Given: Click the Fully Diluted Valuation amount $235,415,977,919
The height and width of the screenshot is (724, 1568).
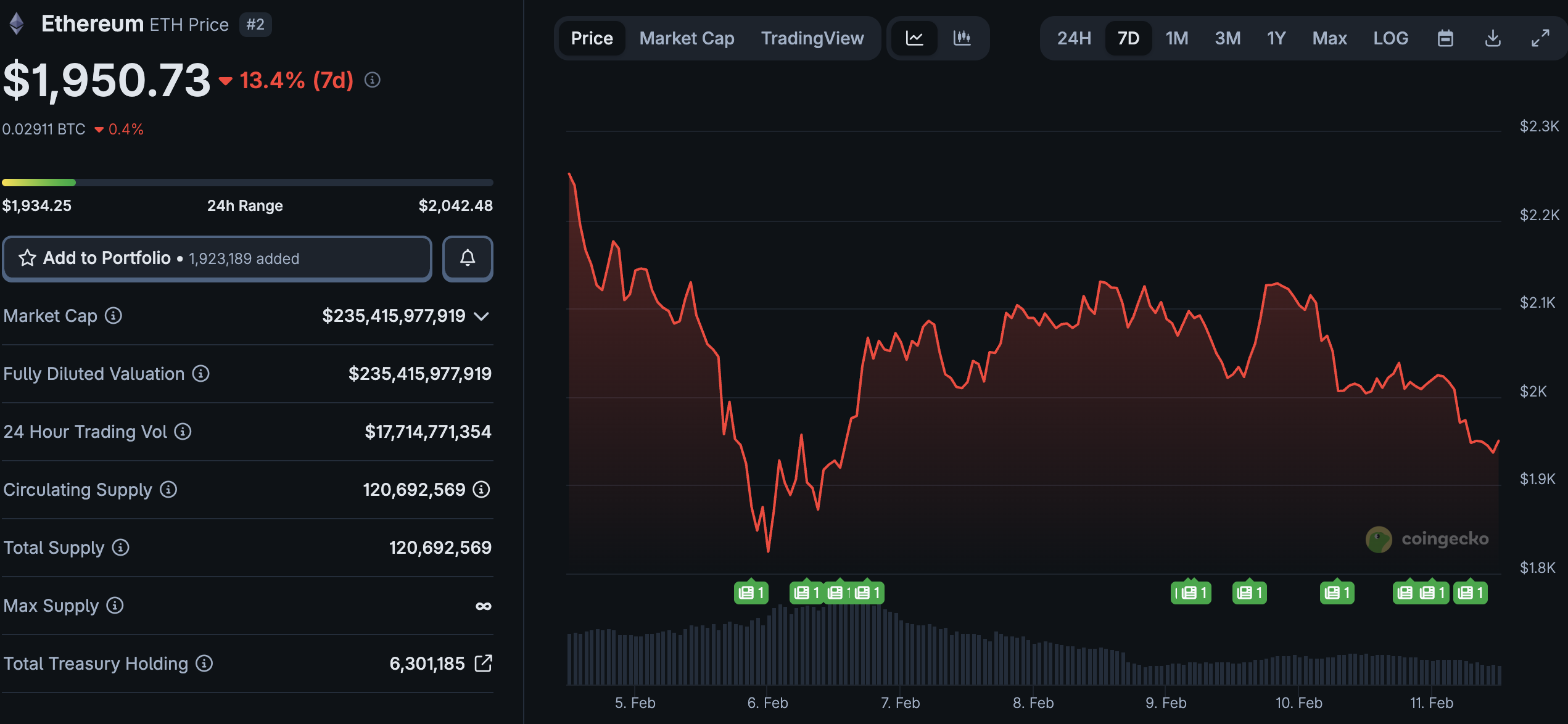Looking at the screenshot, I should 420,374.
